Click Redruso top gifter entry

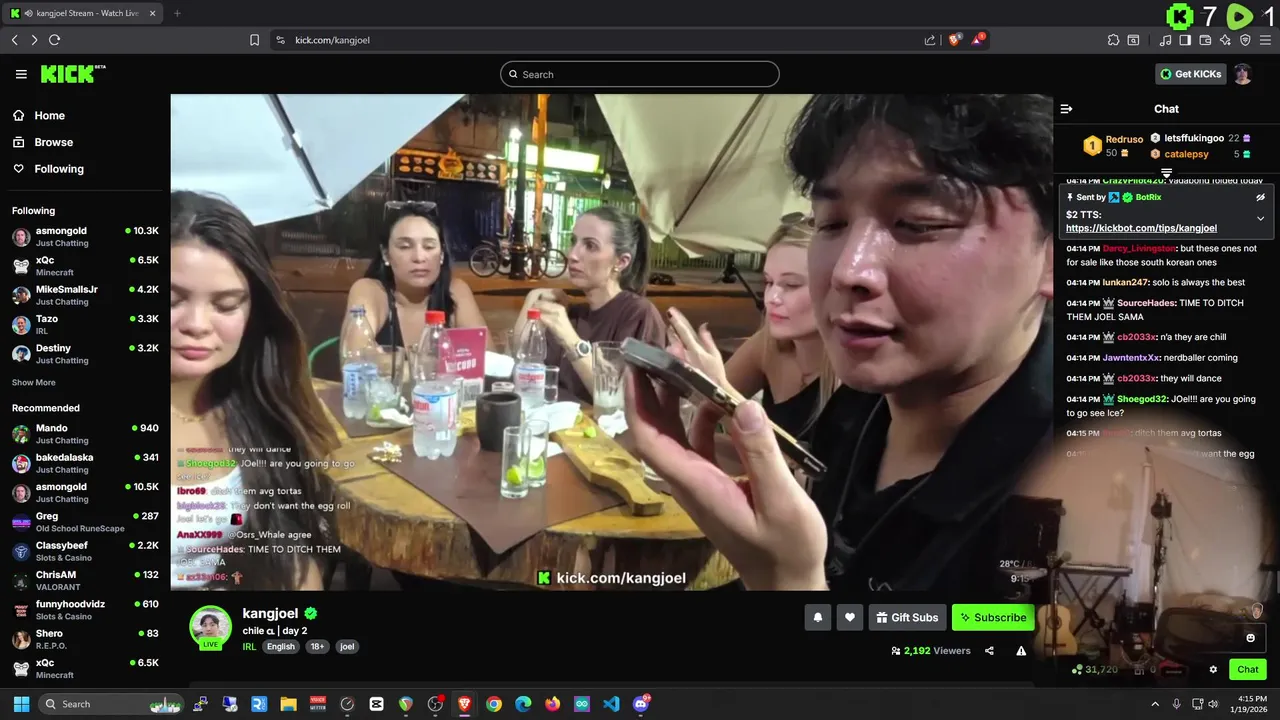click(x=1112, y=146)
